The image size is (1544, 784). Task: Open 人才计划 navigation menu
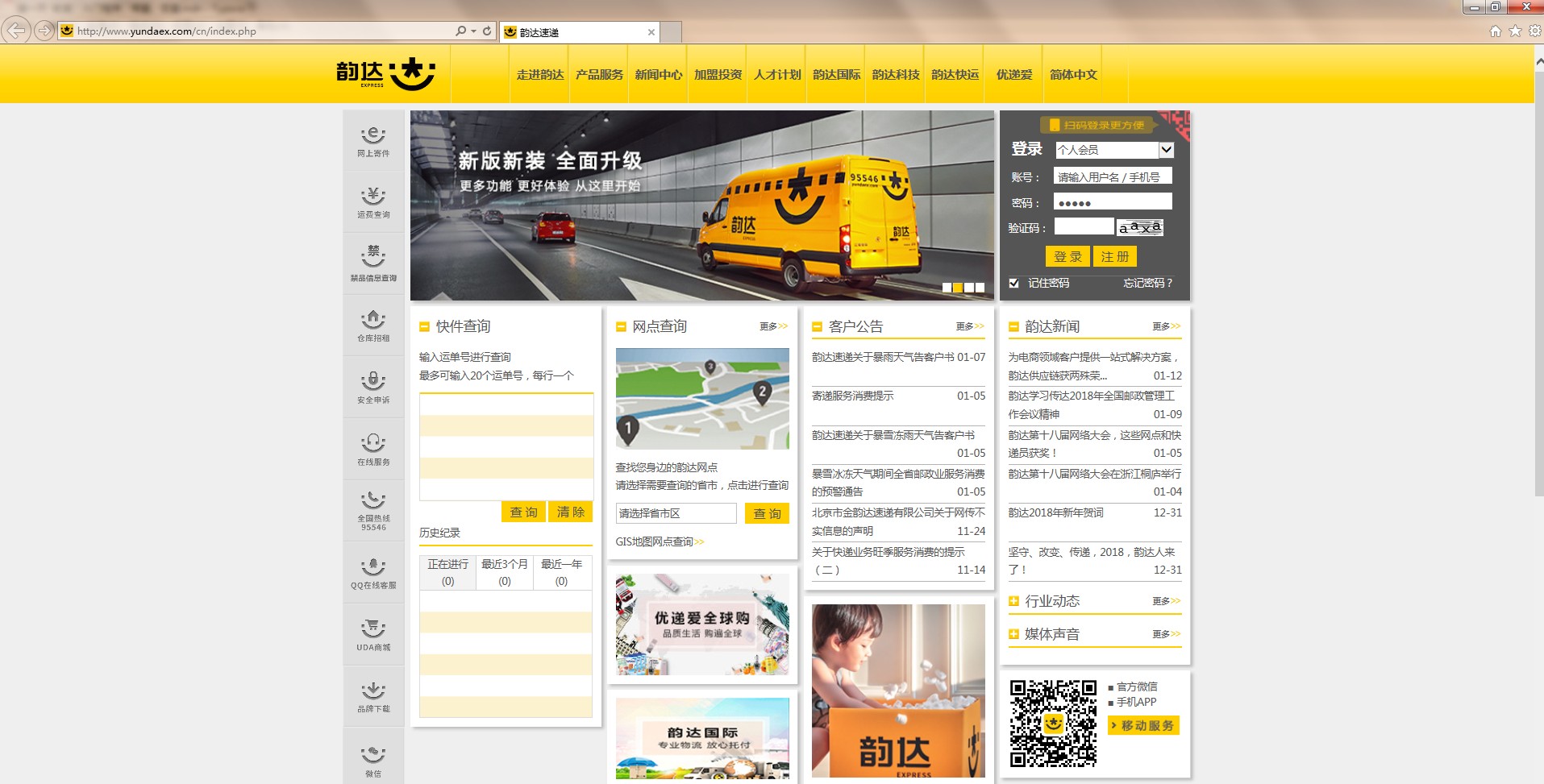(x=777, y=74)
